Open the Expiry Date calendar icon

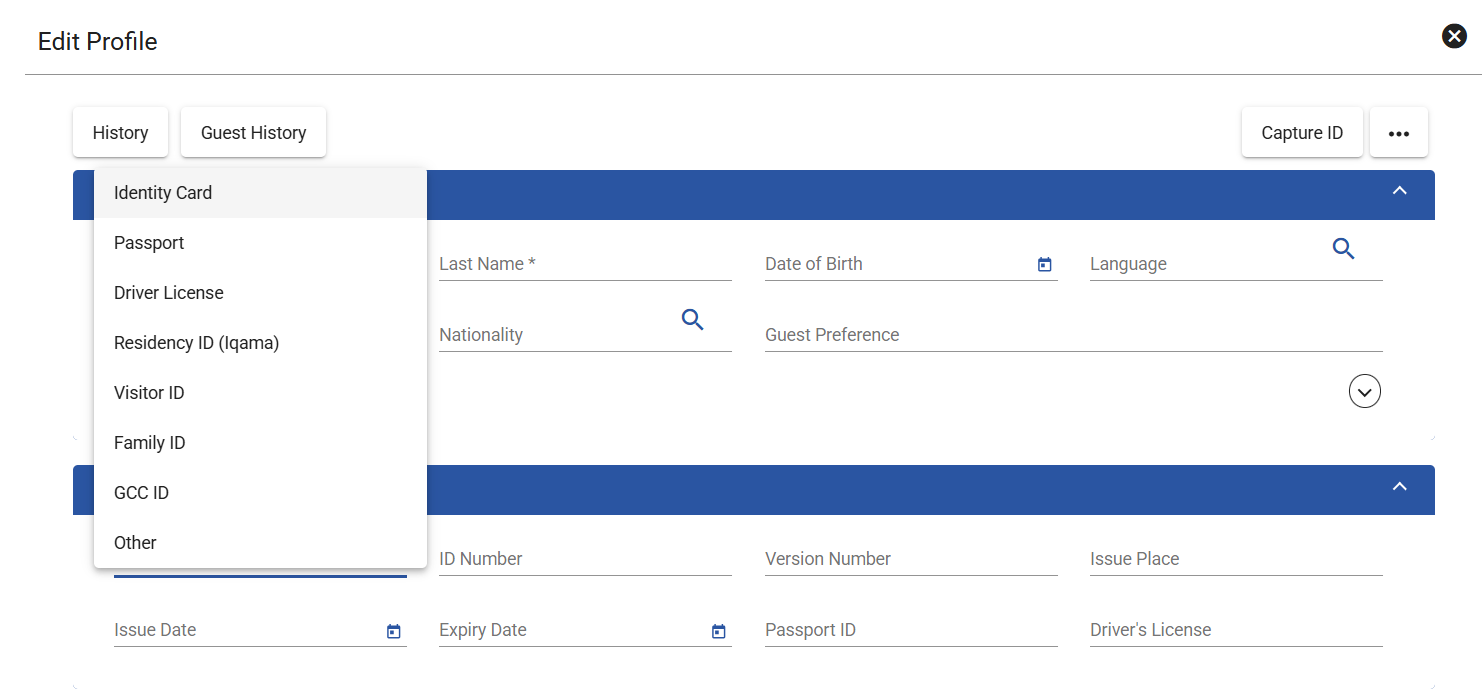(718, 632)
